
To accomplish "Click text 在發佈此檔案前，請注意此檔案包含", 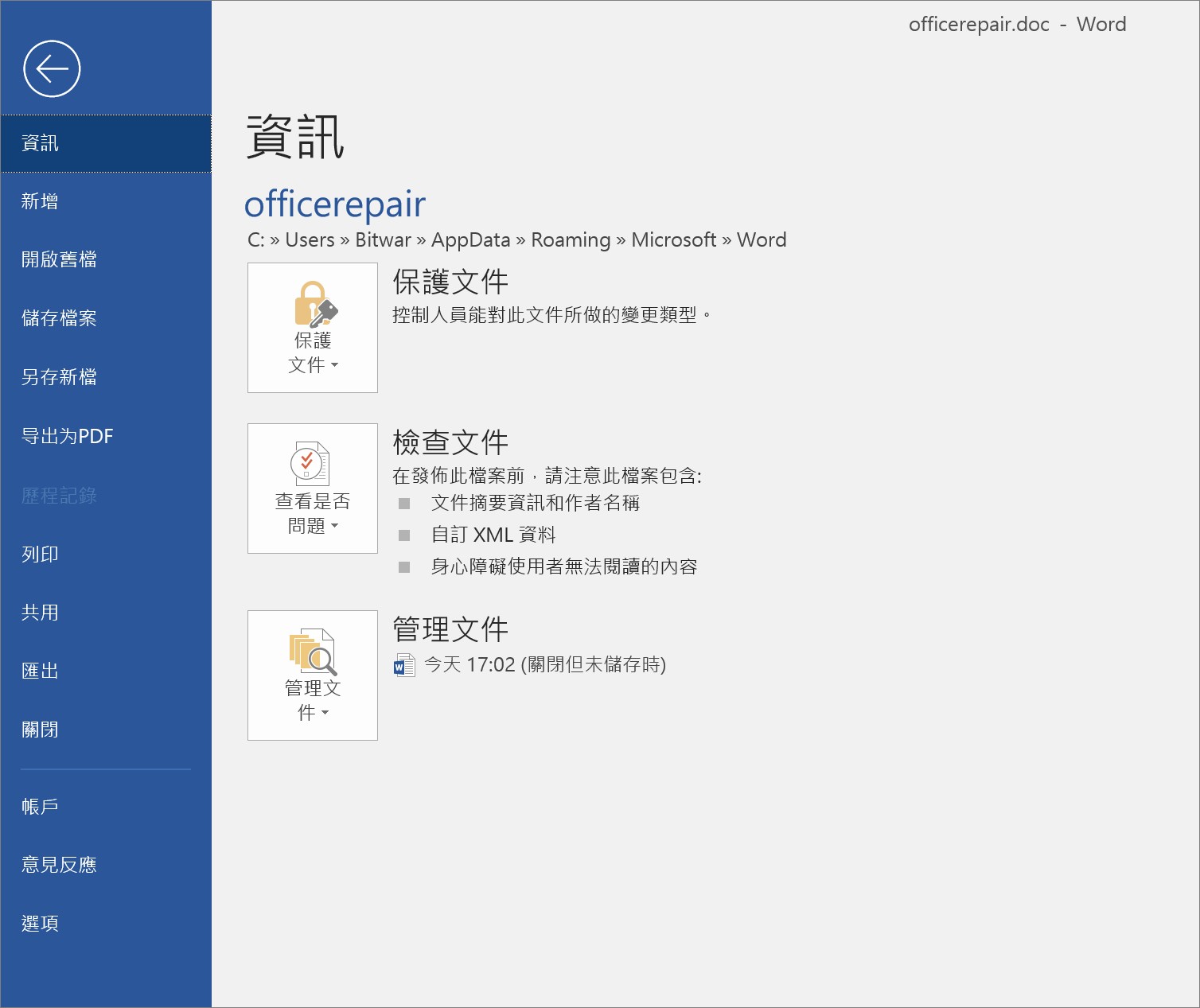I will tap(547, 476).
